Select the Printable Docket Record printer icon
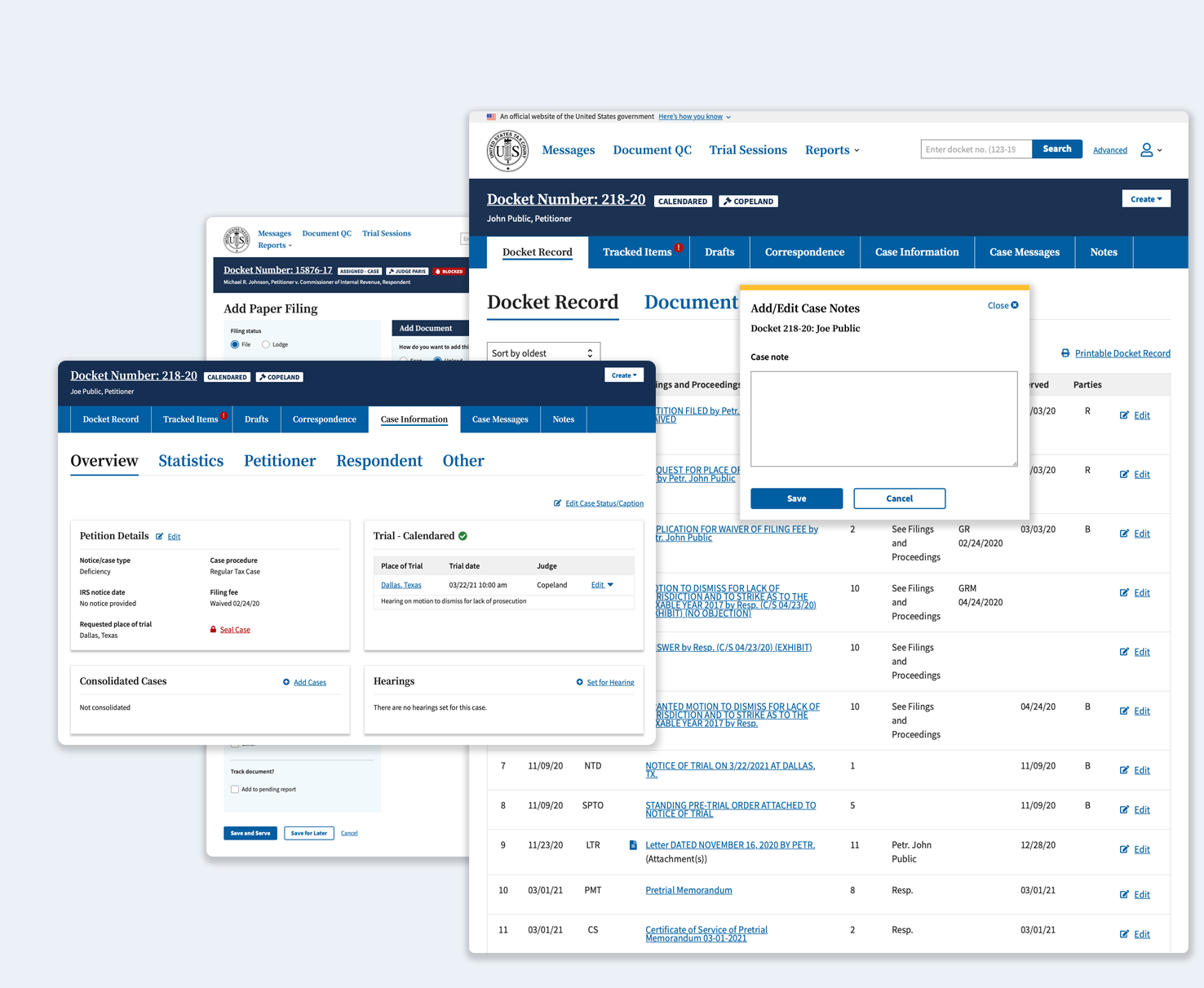 pyautogui.click(x=1065, y=352)
